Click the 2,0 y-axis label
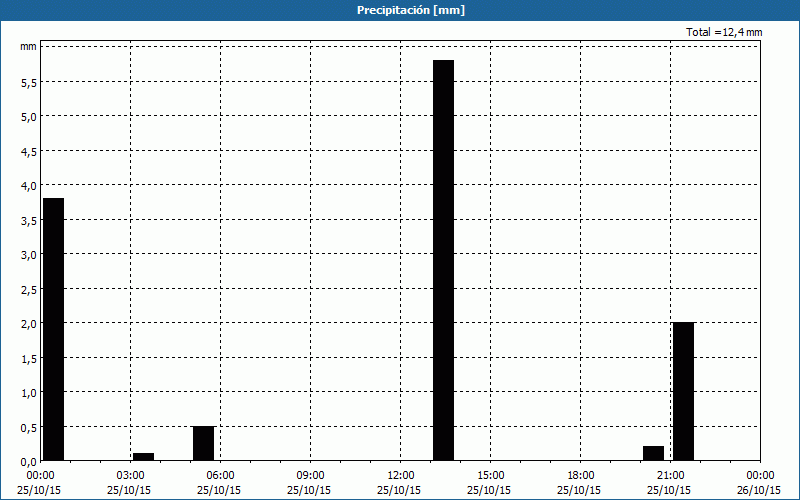 pyautogui.click(x=29, y=323)
